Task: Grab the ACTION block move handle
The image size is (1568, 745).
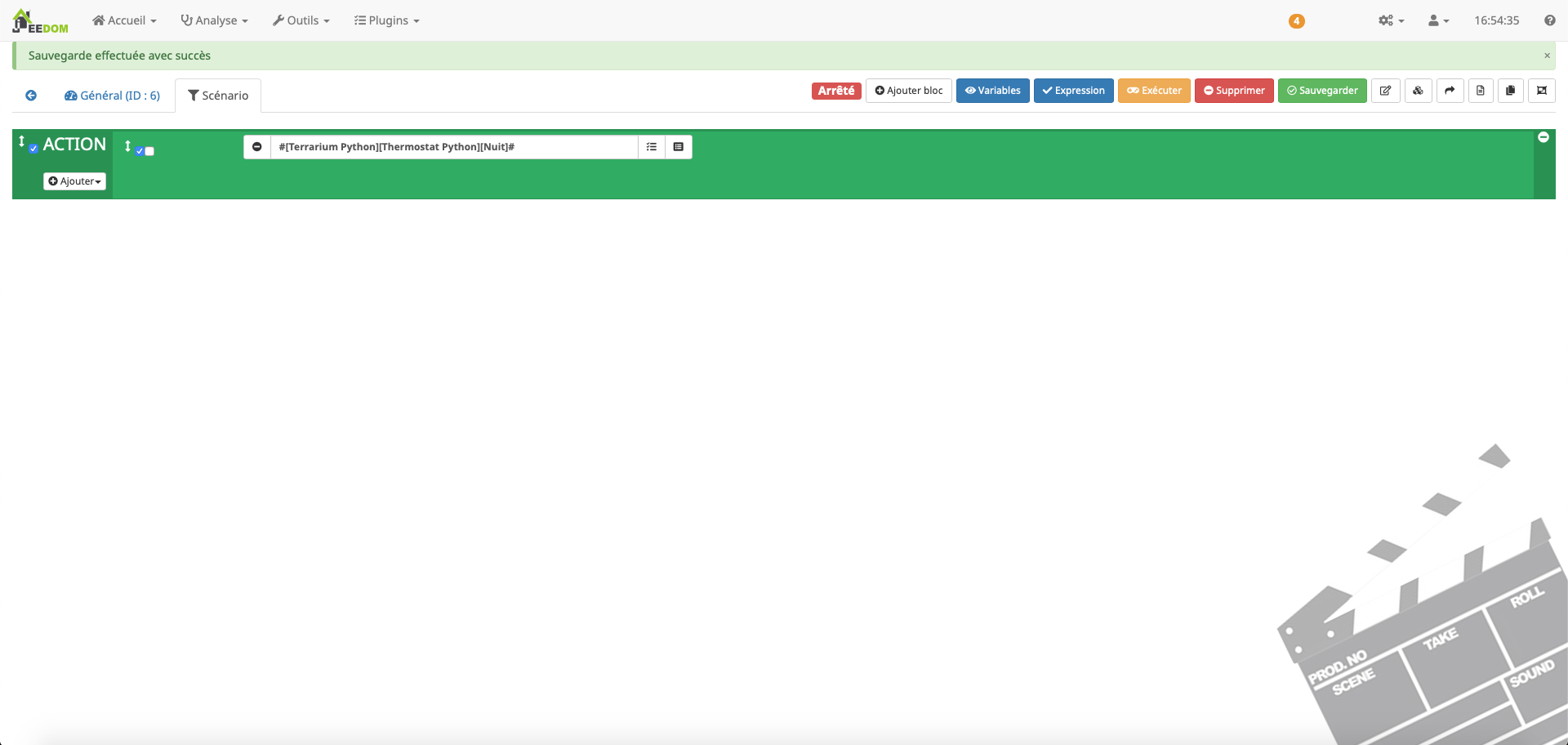Action: point(21,141)
